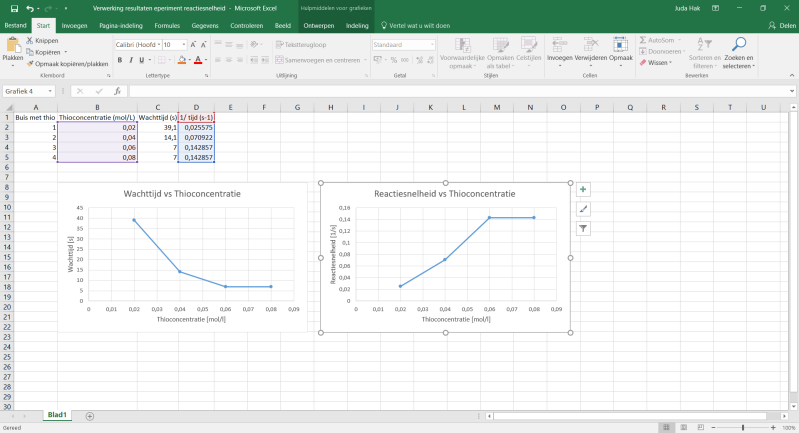
Task: Click the Undo arrow icon
Action: point(30,8)
